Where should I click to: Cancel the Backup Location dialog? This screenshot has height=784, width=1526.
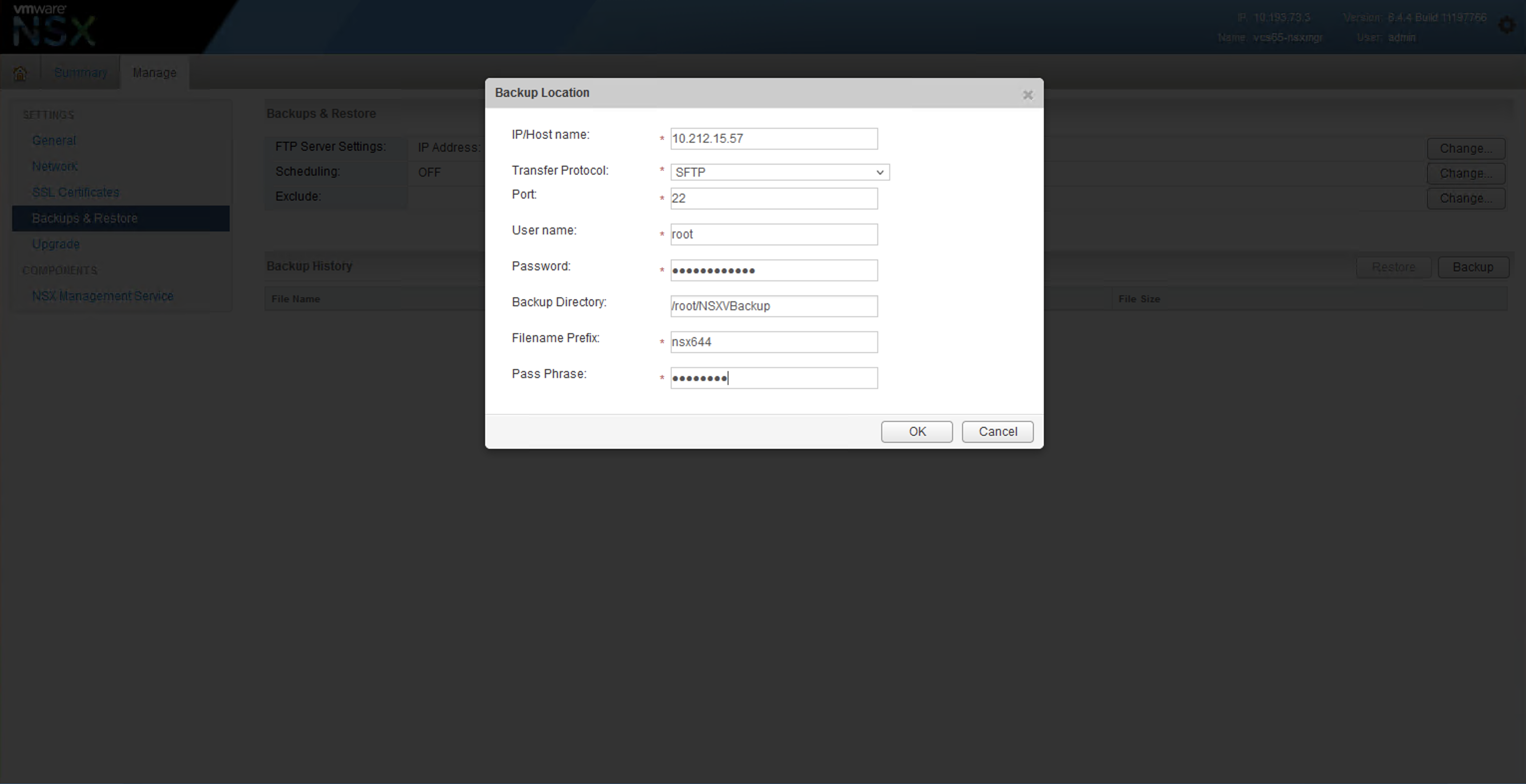pyautogui.click(x=997, y=432)
